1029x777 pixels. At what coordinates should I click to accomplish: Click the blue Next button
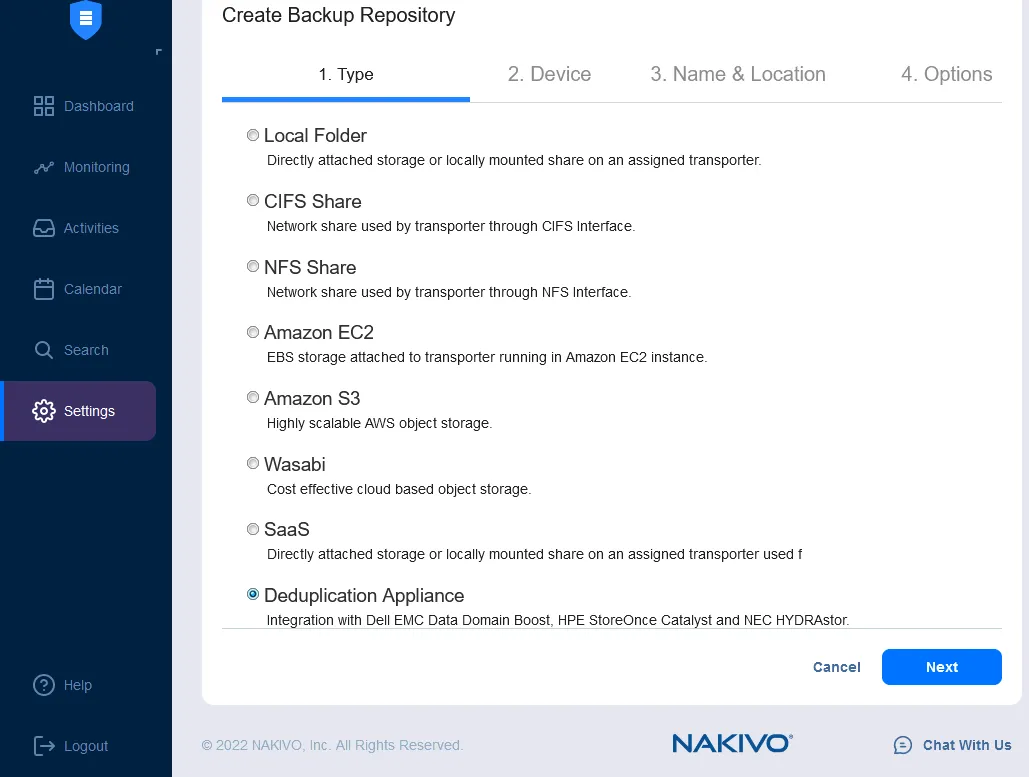(x=941, y=667)
